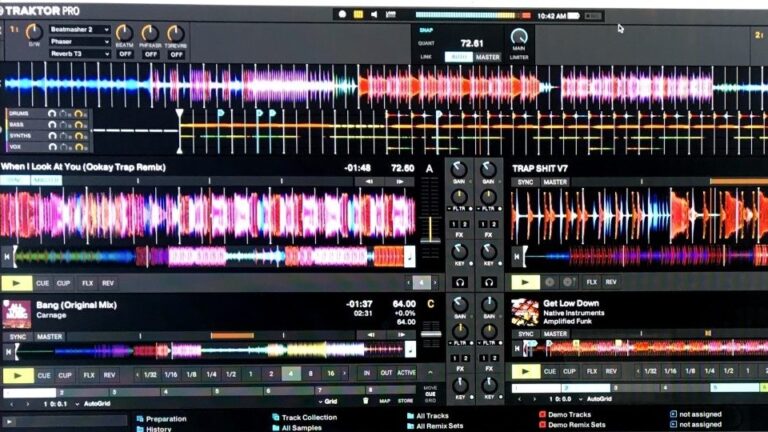
Task: Play TRAP SHIT V7 remix deck
Action: click(x=525, y=282)
